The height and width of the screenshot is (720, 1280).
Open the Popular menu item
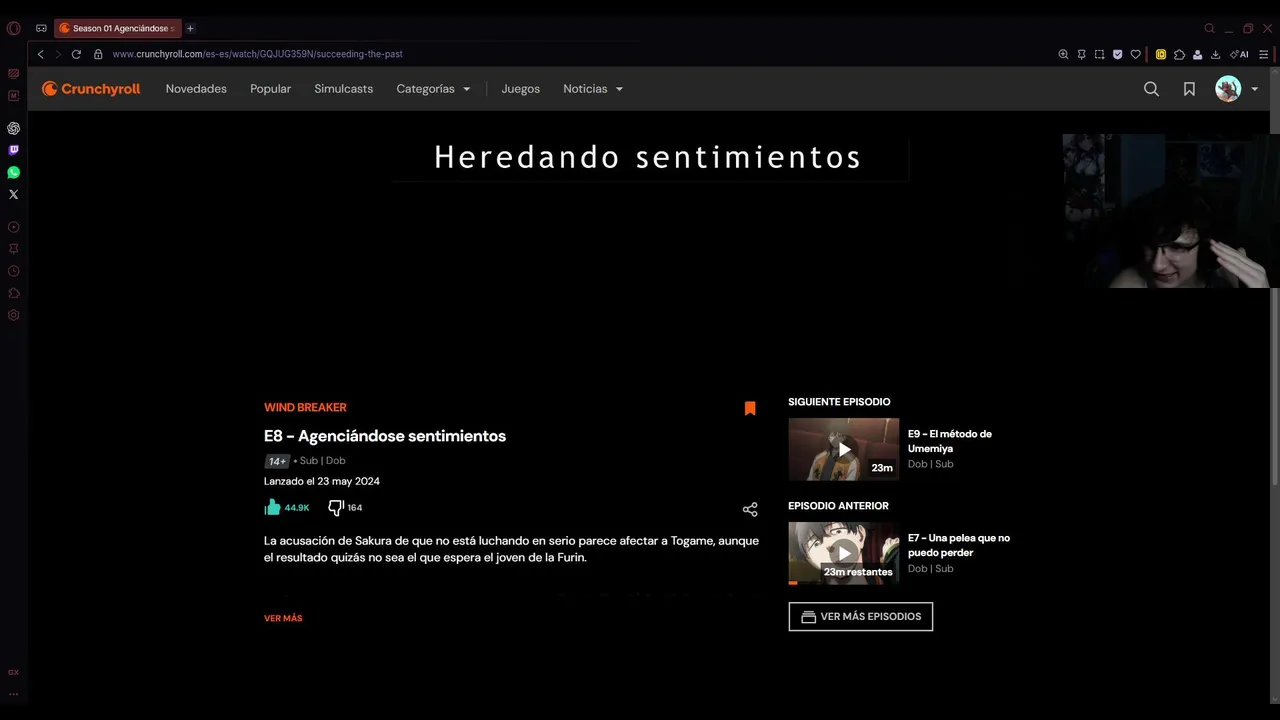[270, 89]
